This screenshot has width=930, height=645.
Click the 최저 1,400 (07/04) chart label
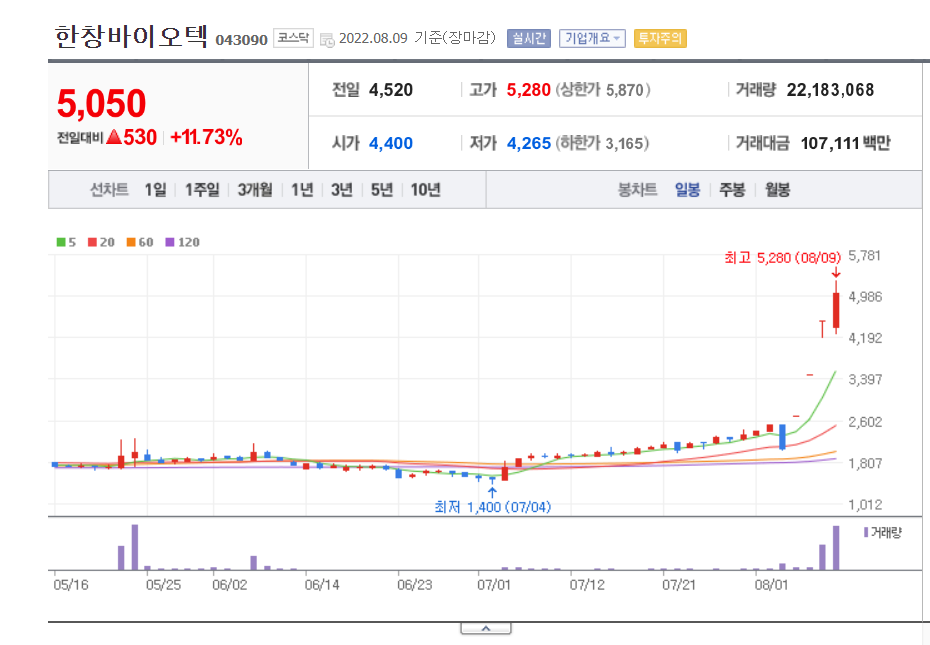pyautogui.click(x=492, y=507)
